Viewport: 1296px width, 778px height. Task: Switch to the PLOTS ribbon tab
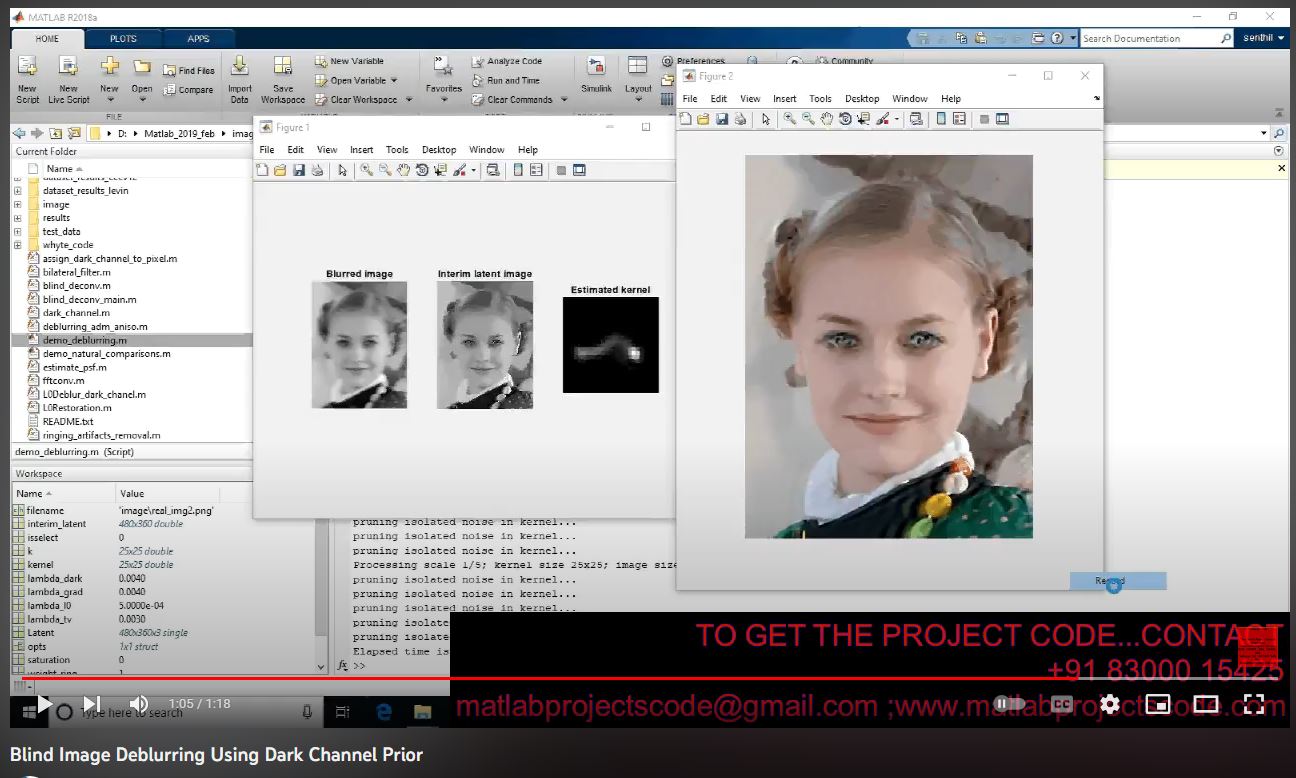(x=123, y=39)
